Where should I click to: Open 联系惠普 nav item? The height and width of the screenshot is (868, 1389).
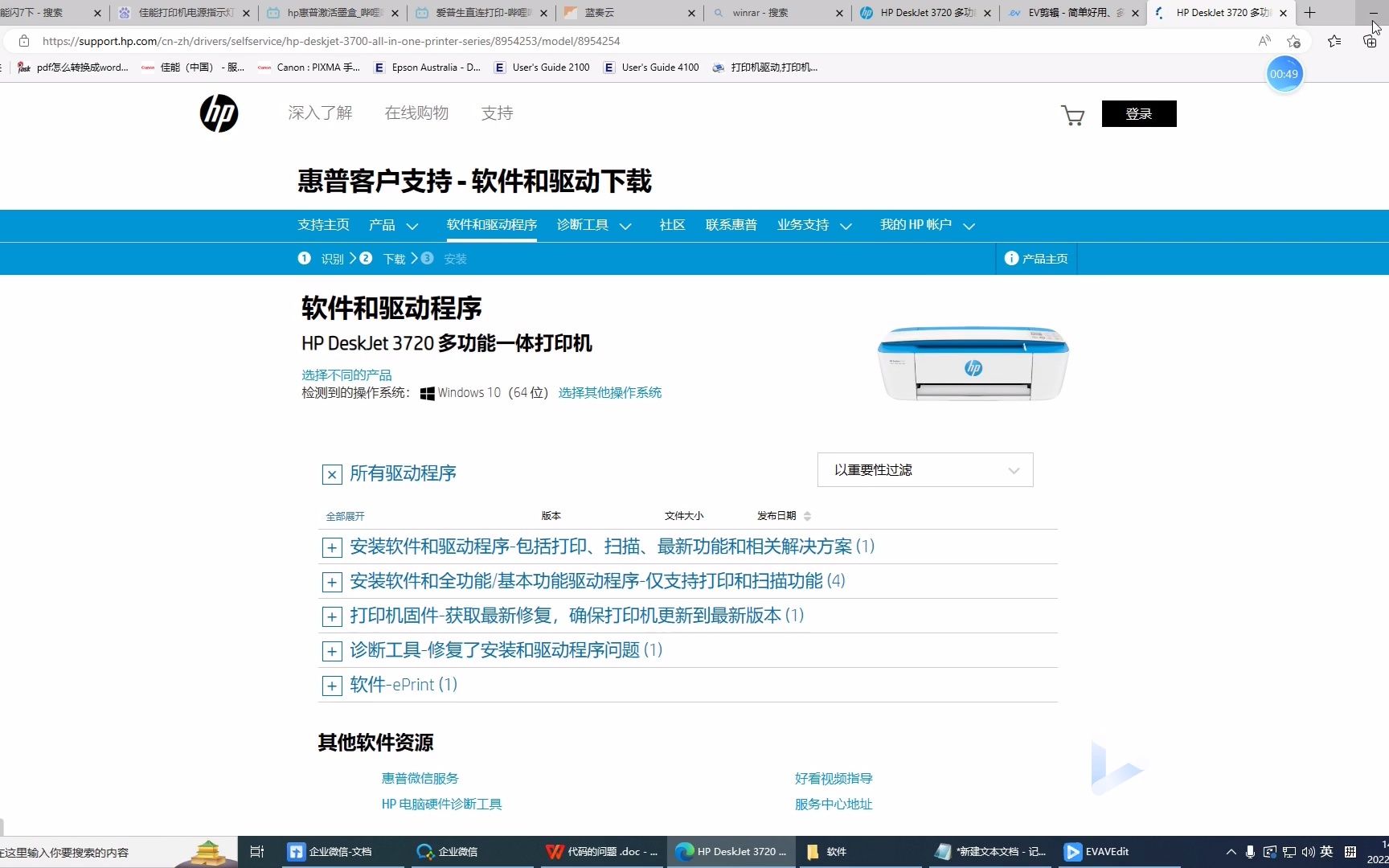(x=731, y=225)
